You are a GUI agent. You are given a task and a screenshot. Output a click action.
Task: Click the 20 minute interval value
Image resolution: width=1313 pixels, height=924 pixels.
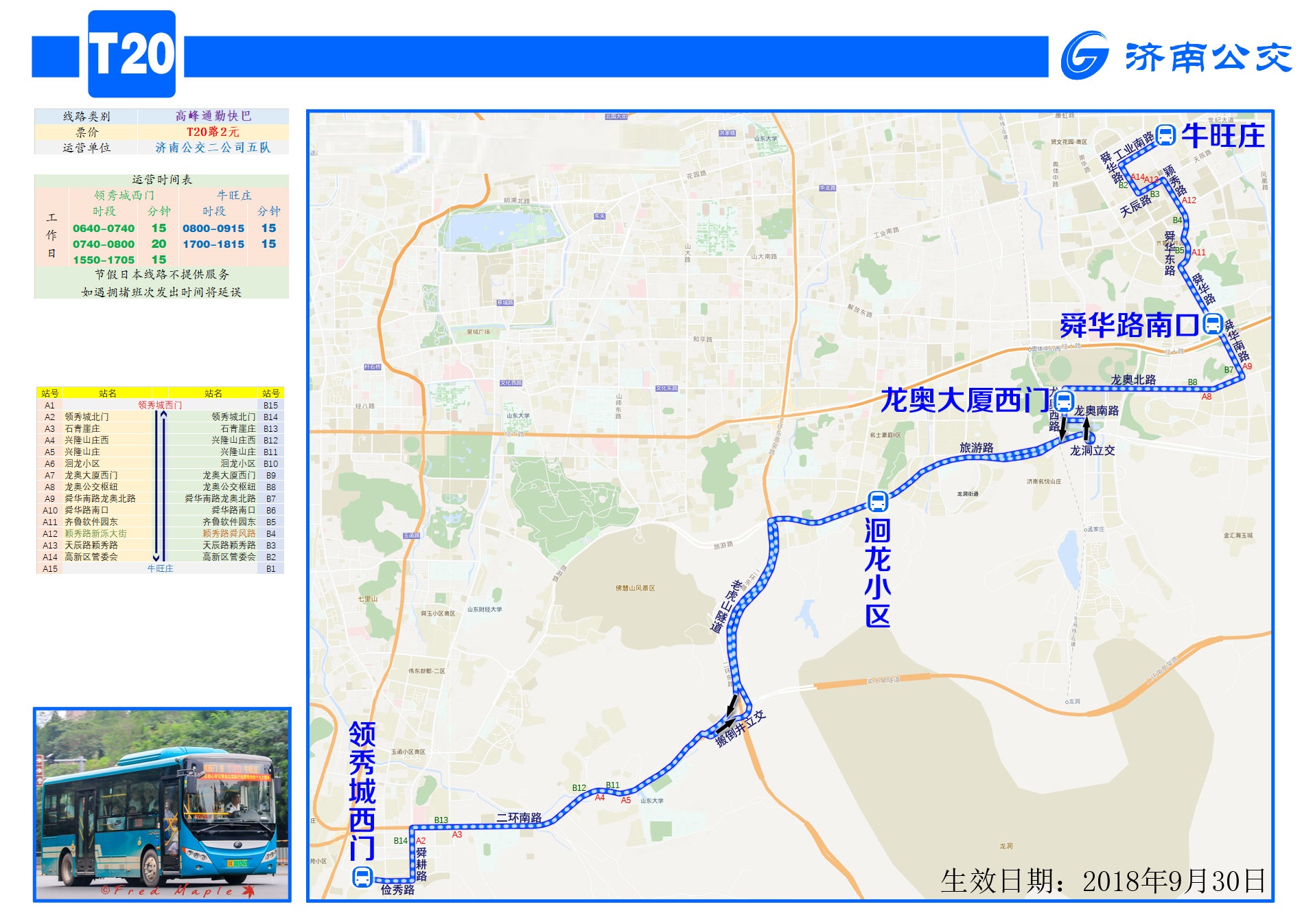159,244
